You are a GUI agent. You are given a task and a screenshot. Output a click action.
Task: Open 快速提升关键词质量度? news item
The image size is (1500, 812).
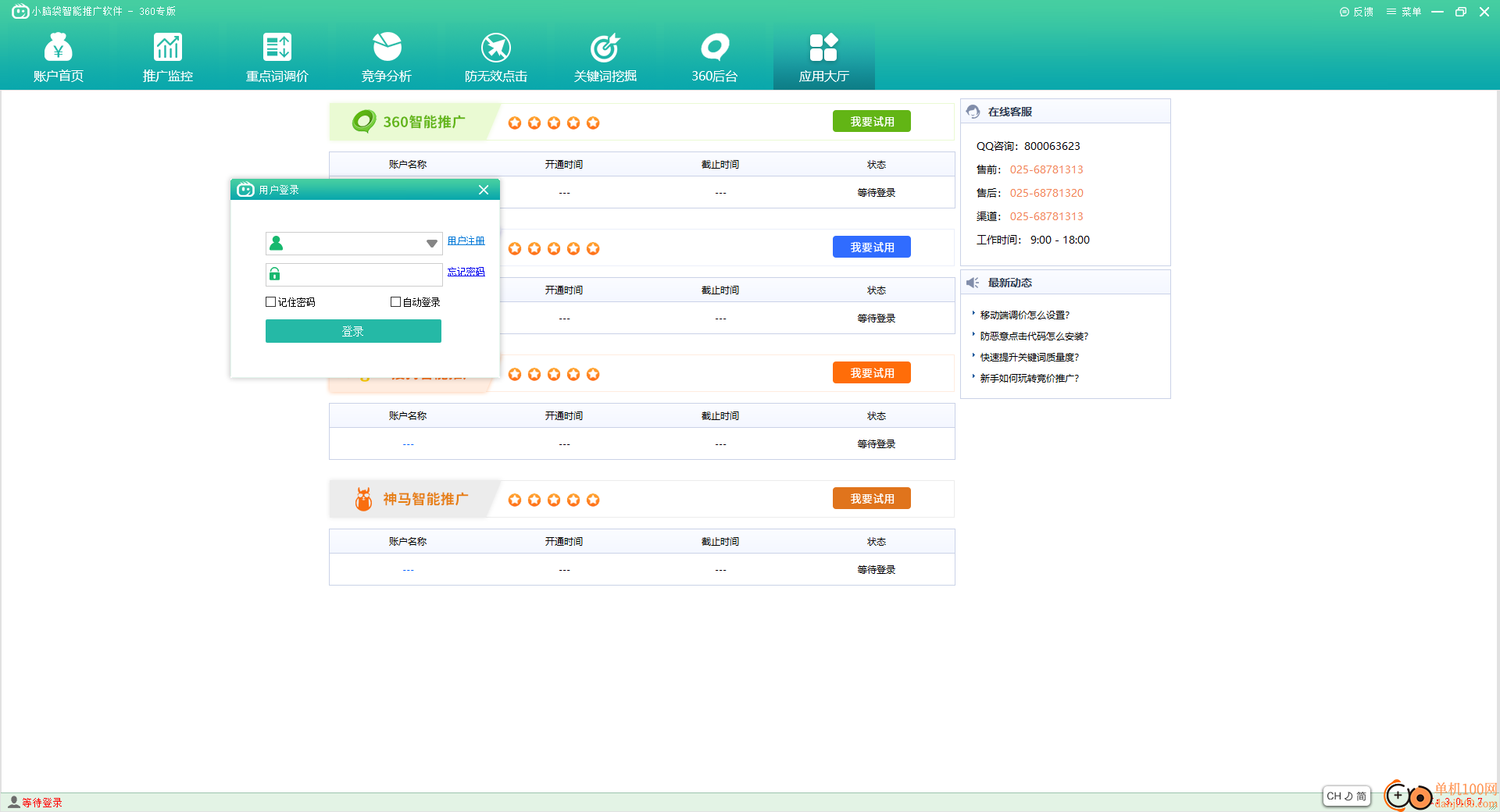[1030, 358]
